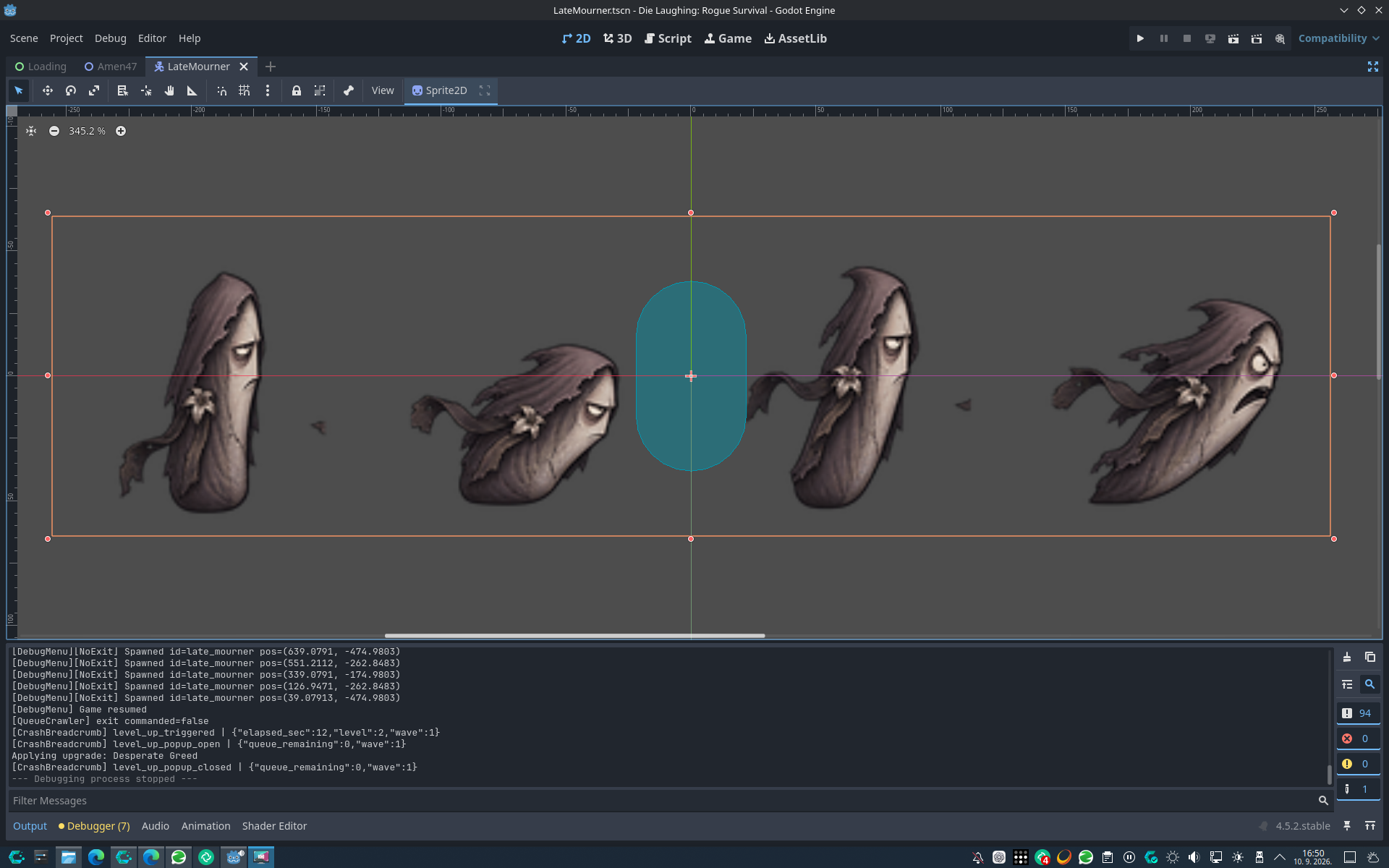Open the Audio bottom panel
Image resolution: width=1389 pixels, height=868 pixels.
coord(156,826)
